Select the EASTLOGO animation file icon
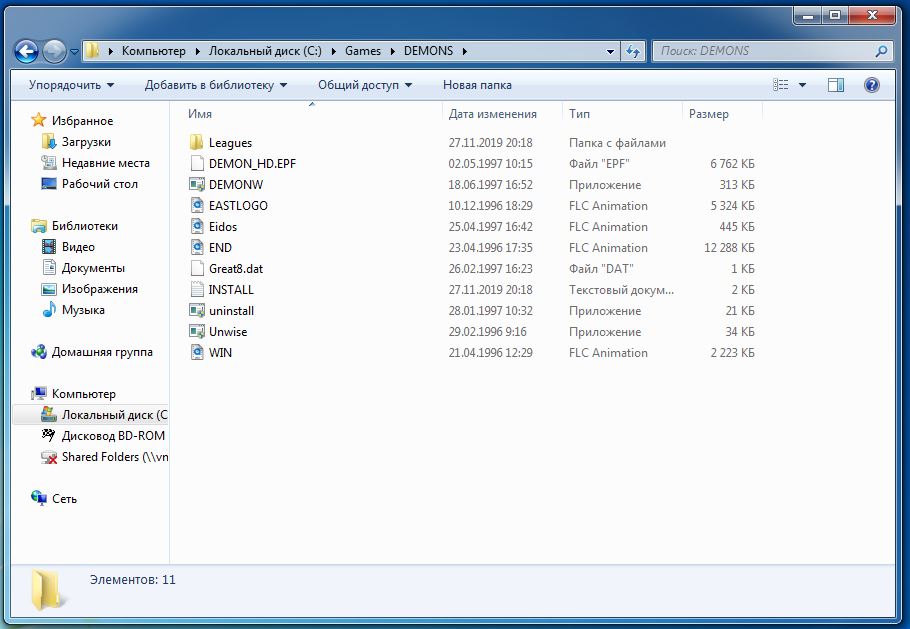The width and height of the screenshot is (910, 629). (x=197, y=205)
